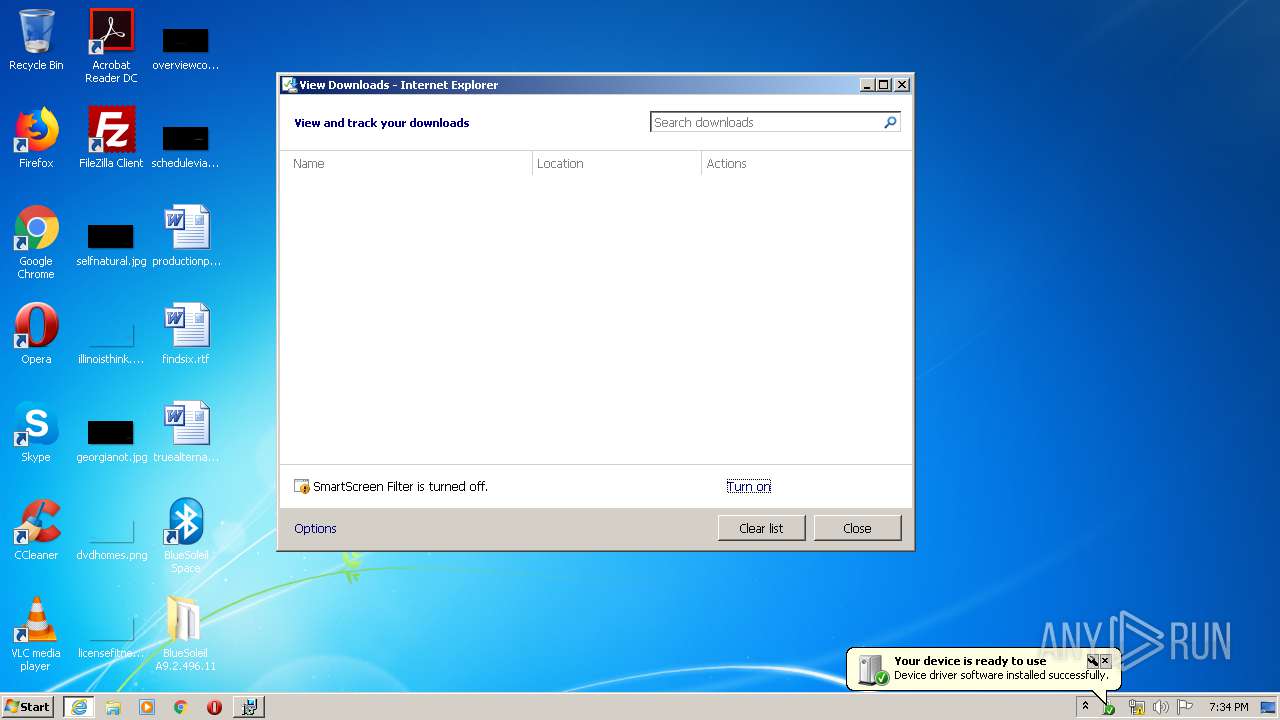Screen dimensions: 1280x720
Task: Open the network tray icon
Action: click(1136, 707)
